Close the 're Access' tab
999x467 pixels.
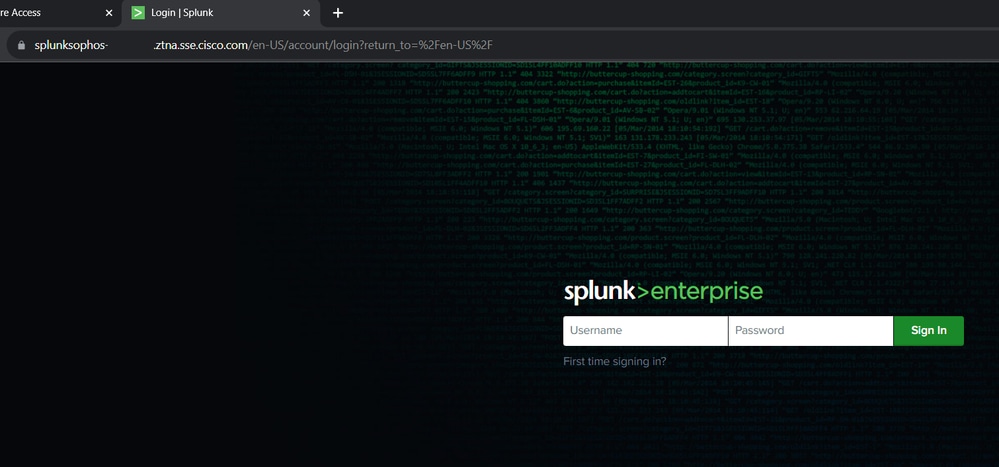click(x=109, y=13)
